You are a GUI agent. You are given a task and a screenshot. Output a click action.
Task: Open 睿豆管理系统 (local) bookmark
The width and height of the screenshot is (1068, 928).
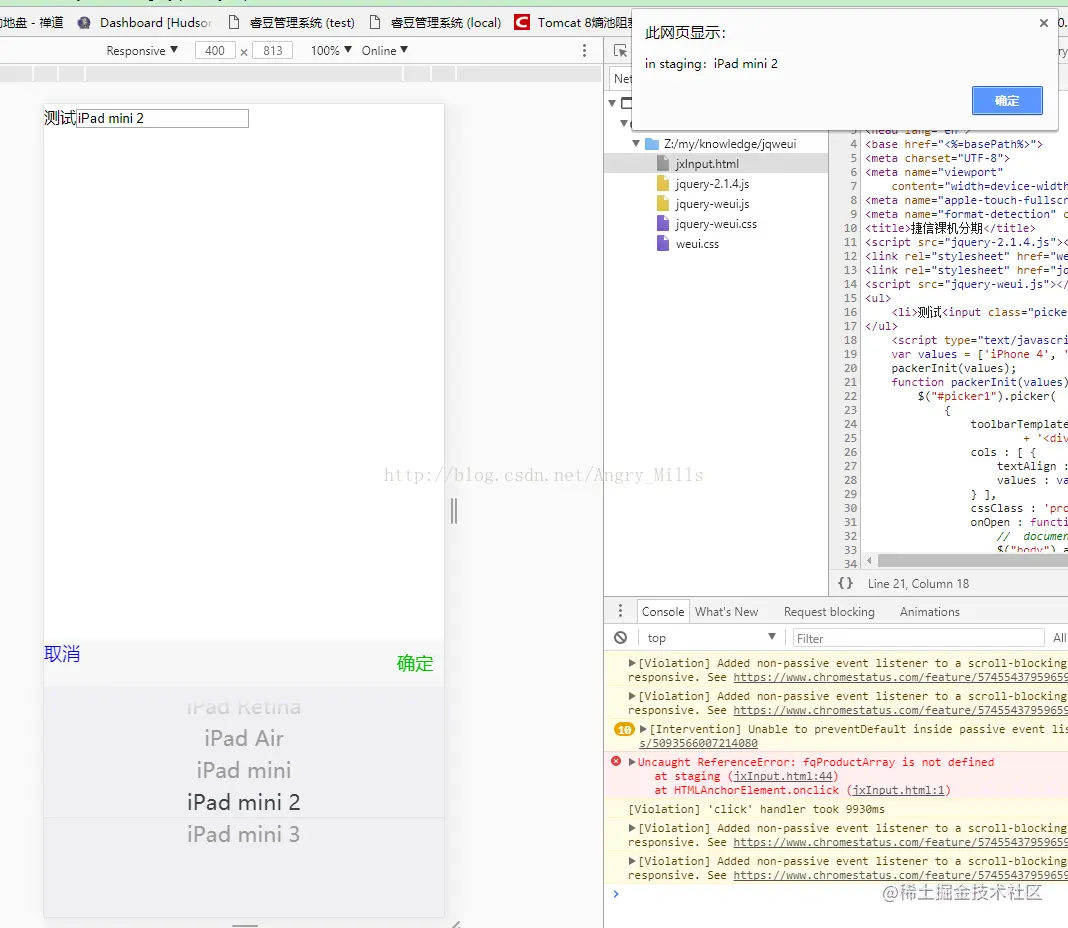436,22
